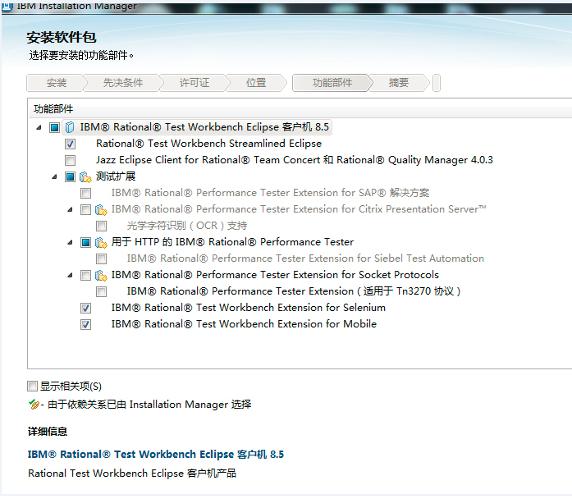Uncheck Test Workbench Extension for Mobile

[x=86, y=325]
